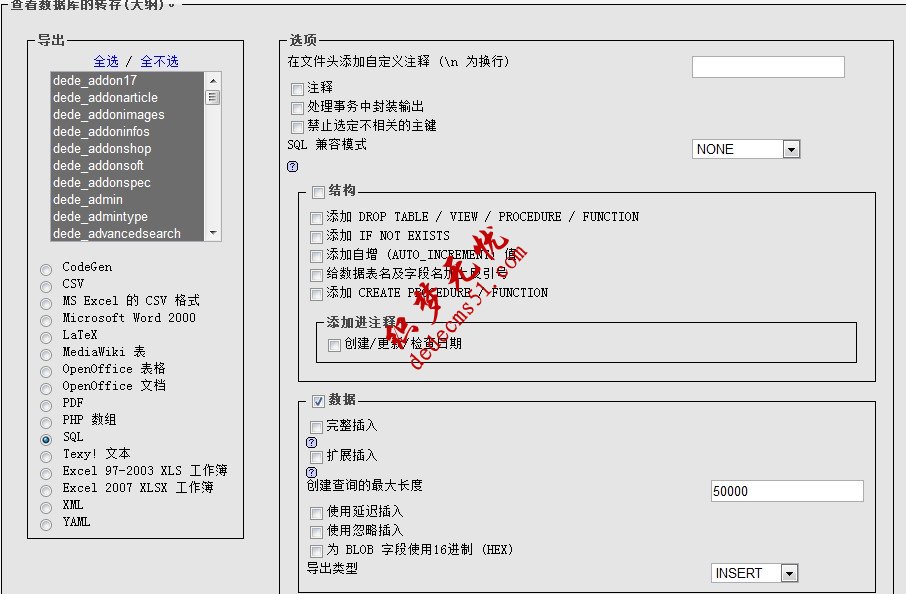Image resolution: width=906 pixels, height=594 pixels.
Task: Enable 添加 DROP TABLE / VIEW option
Action: click(x=316, y=216)
